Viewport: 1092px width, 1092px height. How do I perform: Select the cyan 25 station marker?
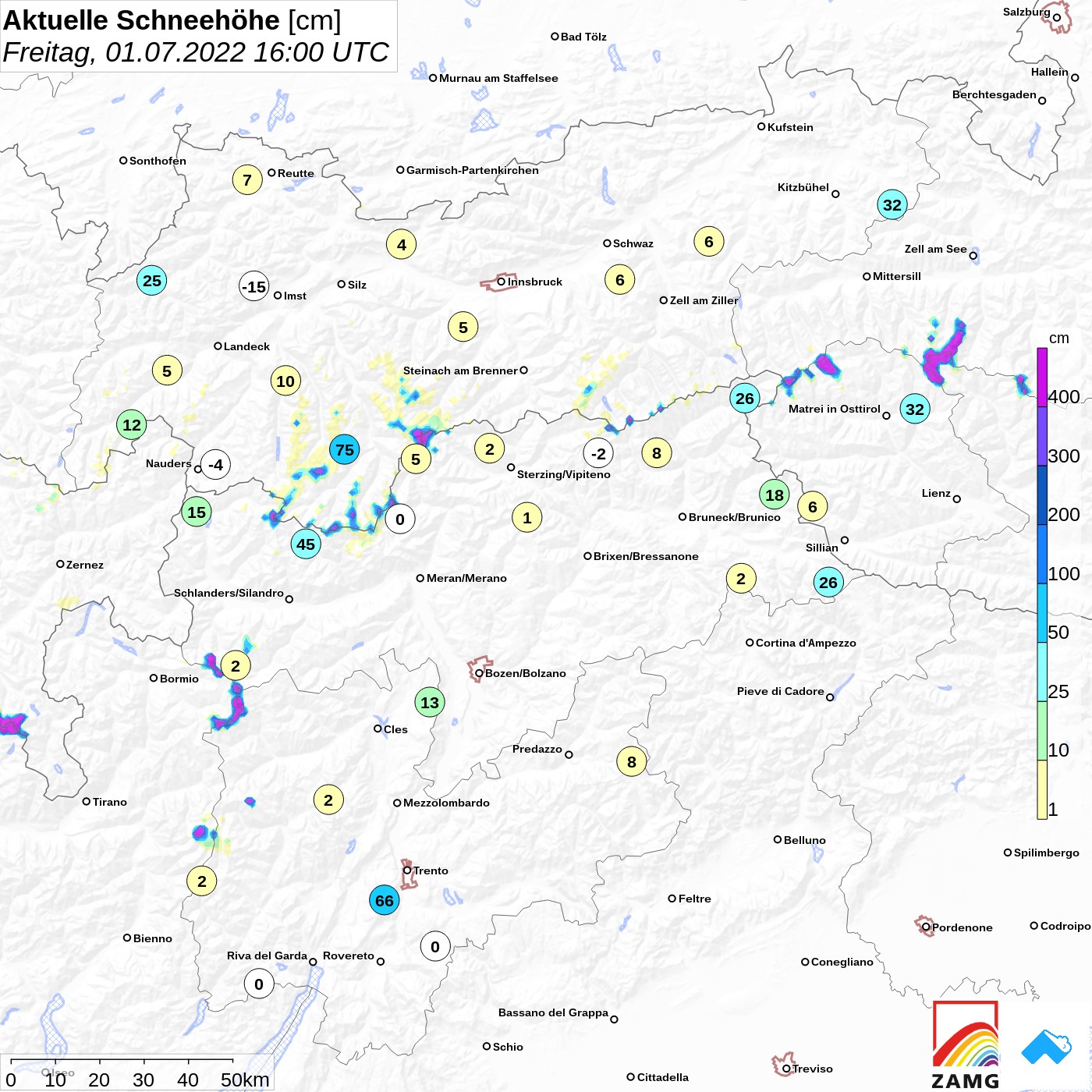pos(152,281)
